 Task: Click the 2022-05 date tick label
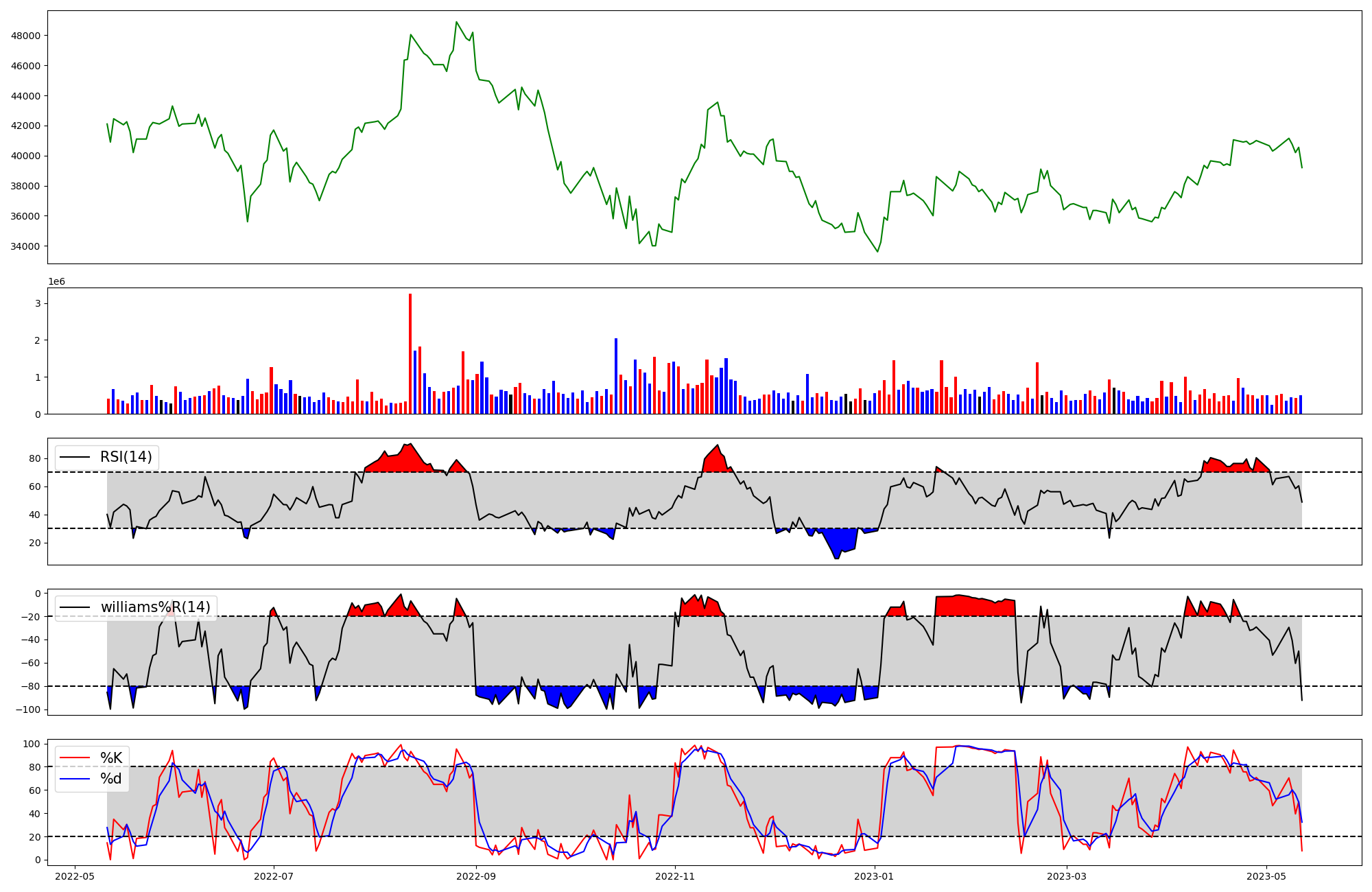click(75, 876)
